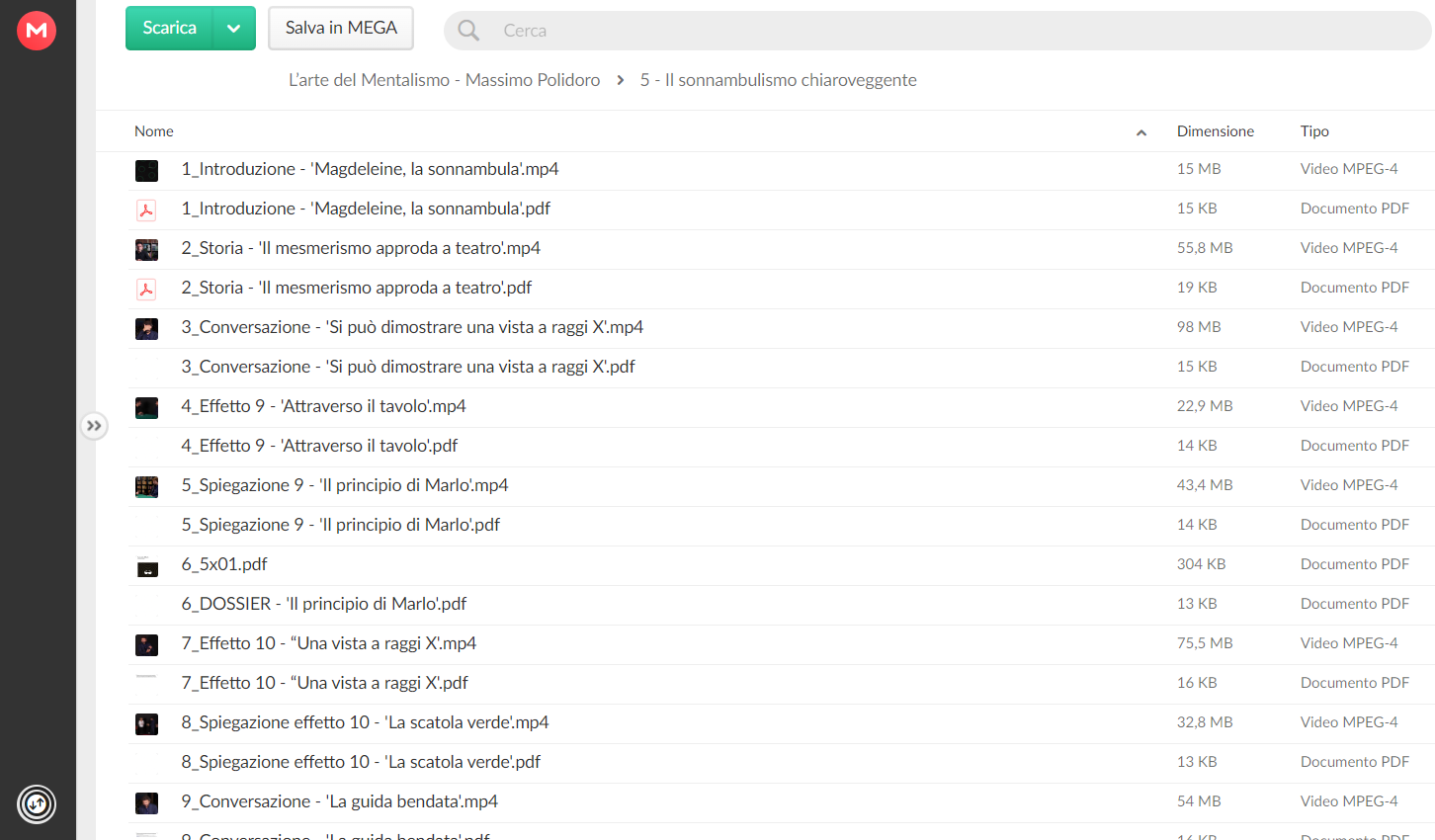Click the Salva in MEGA button

(x=341, y=28)
